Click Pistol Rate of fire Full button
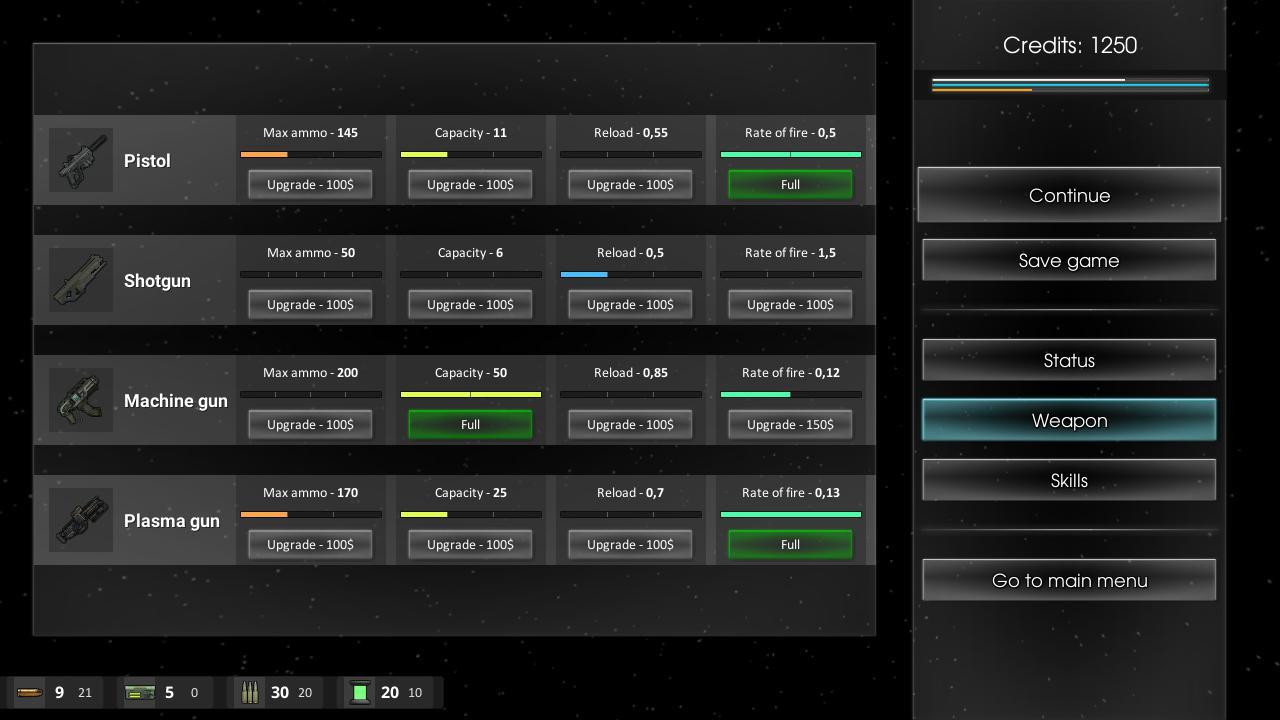1280x720 pixels. pyautogui.click(x=790, y=184)
